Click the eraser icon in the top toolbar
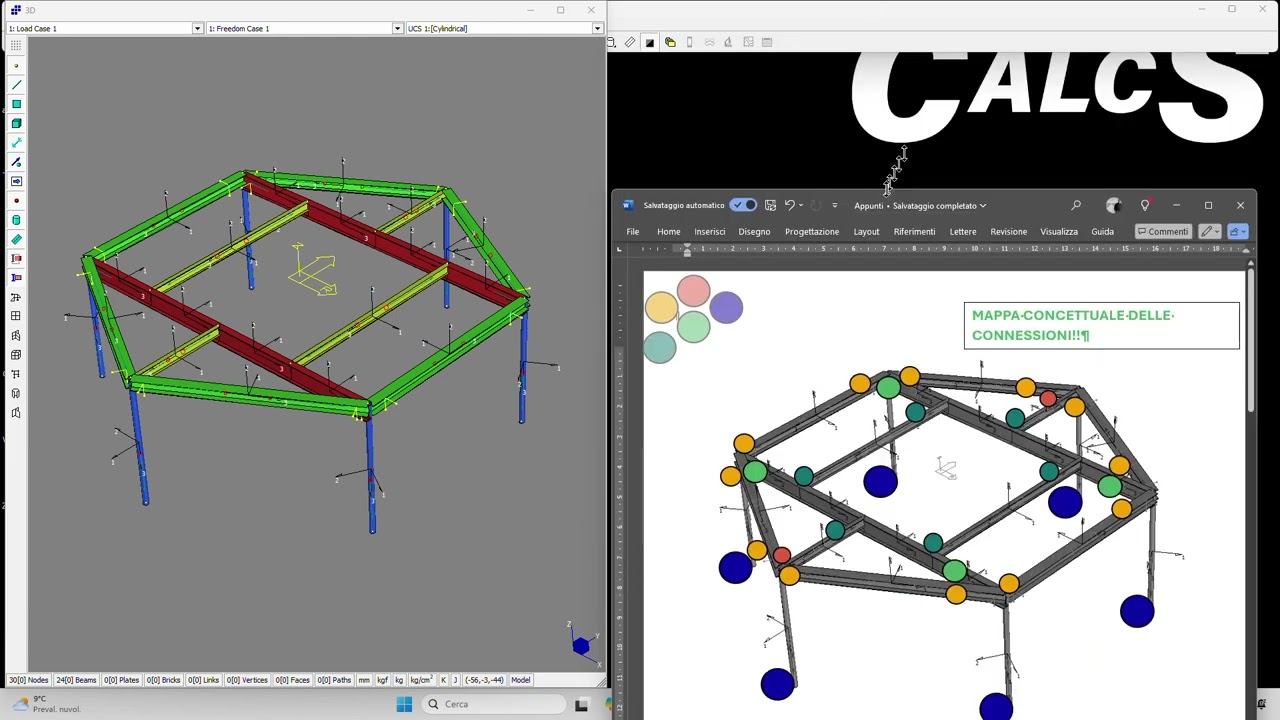Image resolution: width=1280 pixels, height=720 pixels. (x=630, y=42)
